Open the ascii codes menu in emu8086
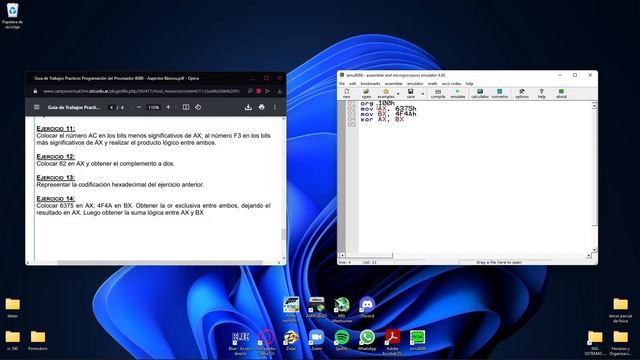Image resolution: width=640 pixels, height=360 pixels. (451, 84)
